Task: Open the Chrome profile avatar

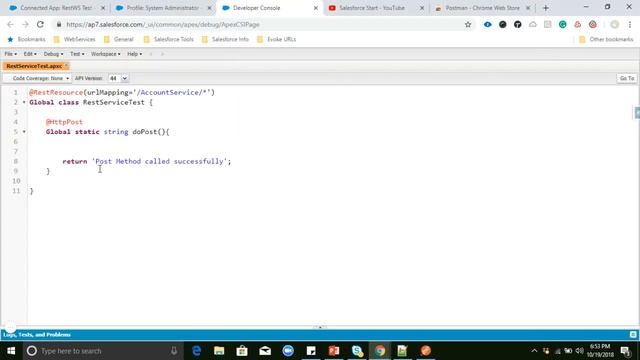Action: (614, 24)
